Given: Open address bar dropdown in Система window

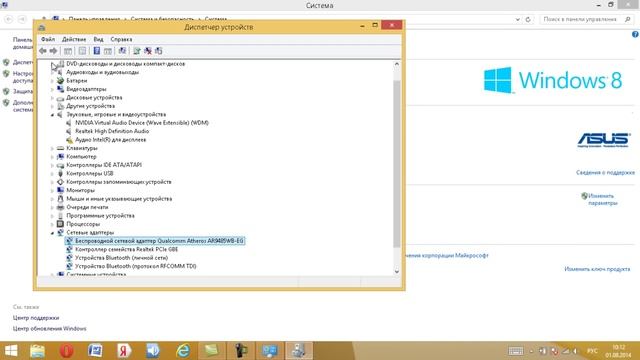Looking at the screenshot, I should (518, 19).
